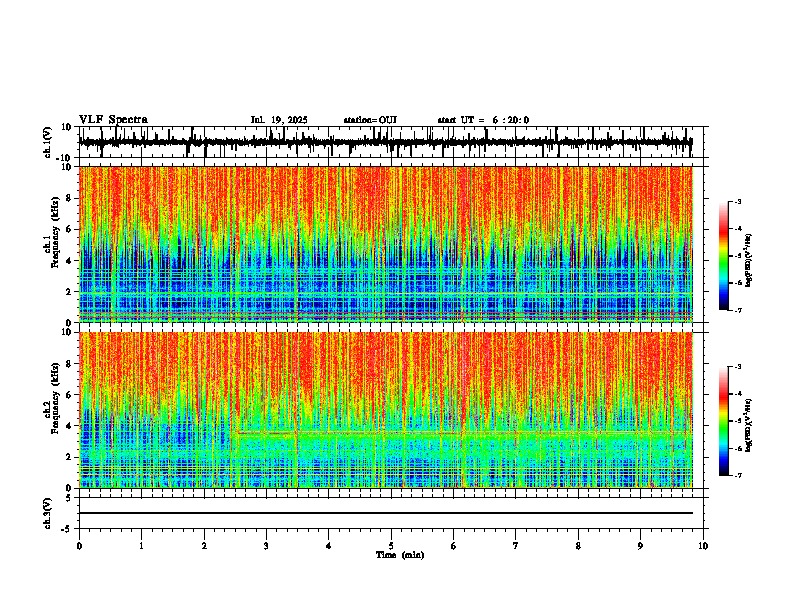Click time axis tick label "5"
The height and width of the screenshot is (612, 792).
pos(391,546)
